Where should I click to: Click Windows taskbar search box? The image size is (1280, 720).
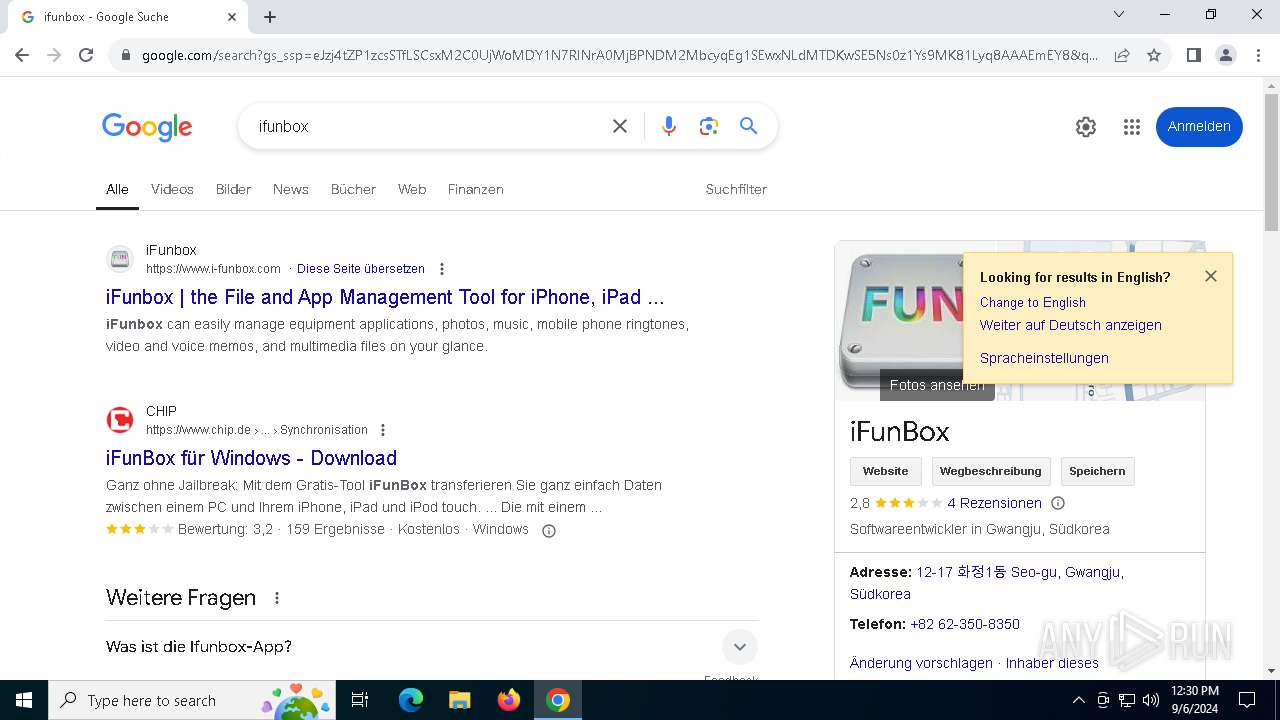coord(192,700)
